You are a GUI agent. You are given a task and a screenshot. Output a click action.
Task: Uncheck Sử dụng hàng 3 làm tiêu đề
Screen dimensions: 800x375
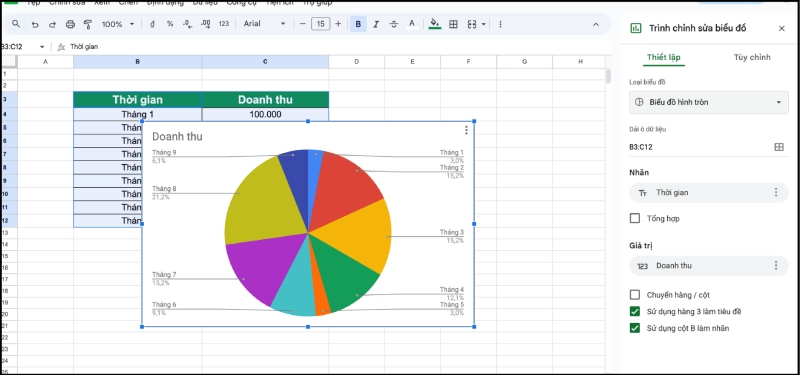pos(635,311)
